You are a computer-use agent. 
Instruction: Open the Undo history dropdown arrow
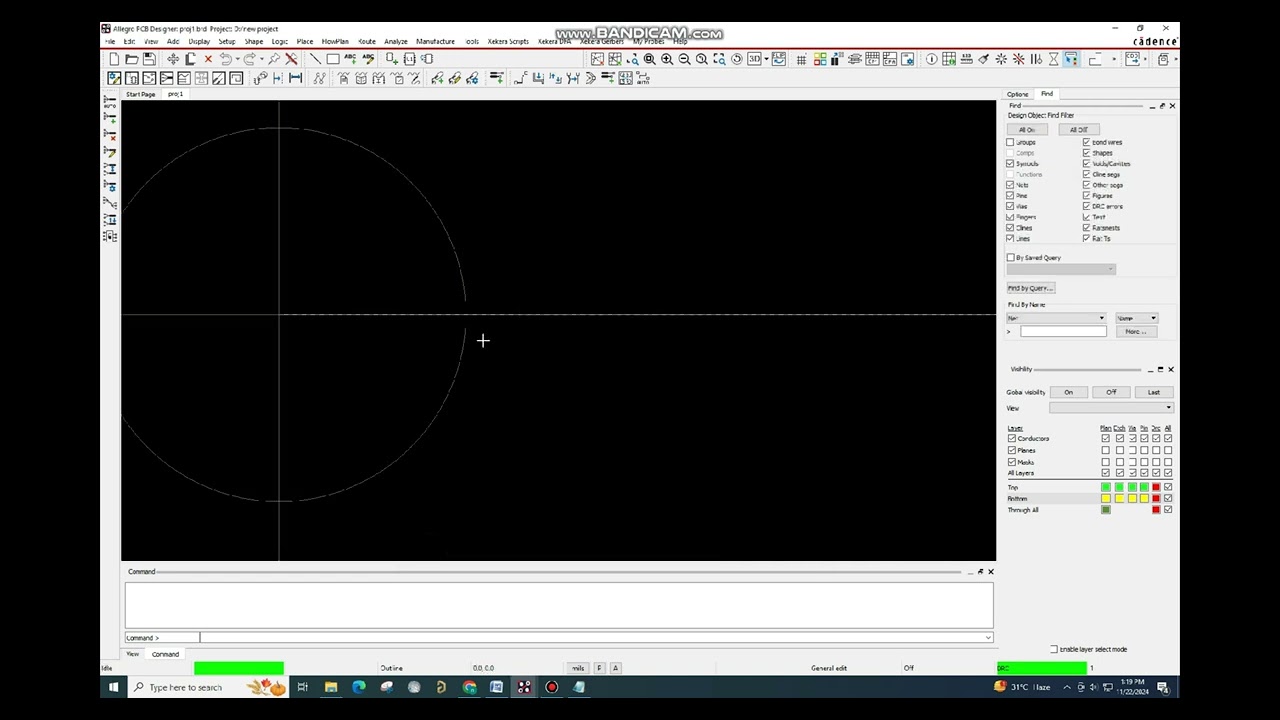(237, 59)
